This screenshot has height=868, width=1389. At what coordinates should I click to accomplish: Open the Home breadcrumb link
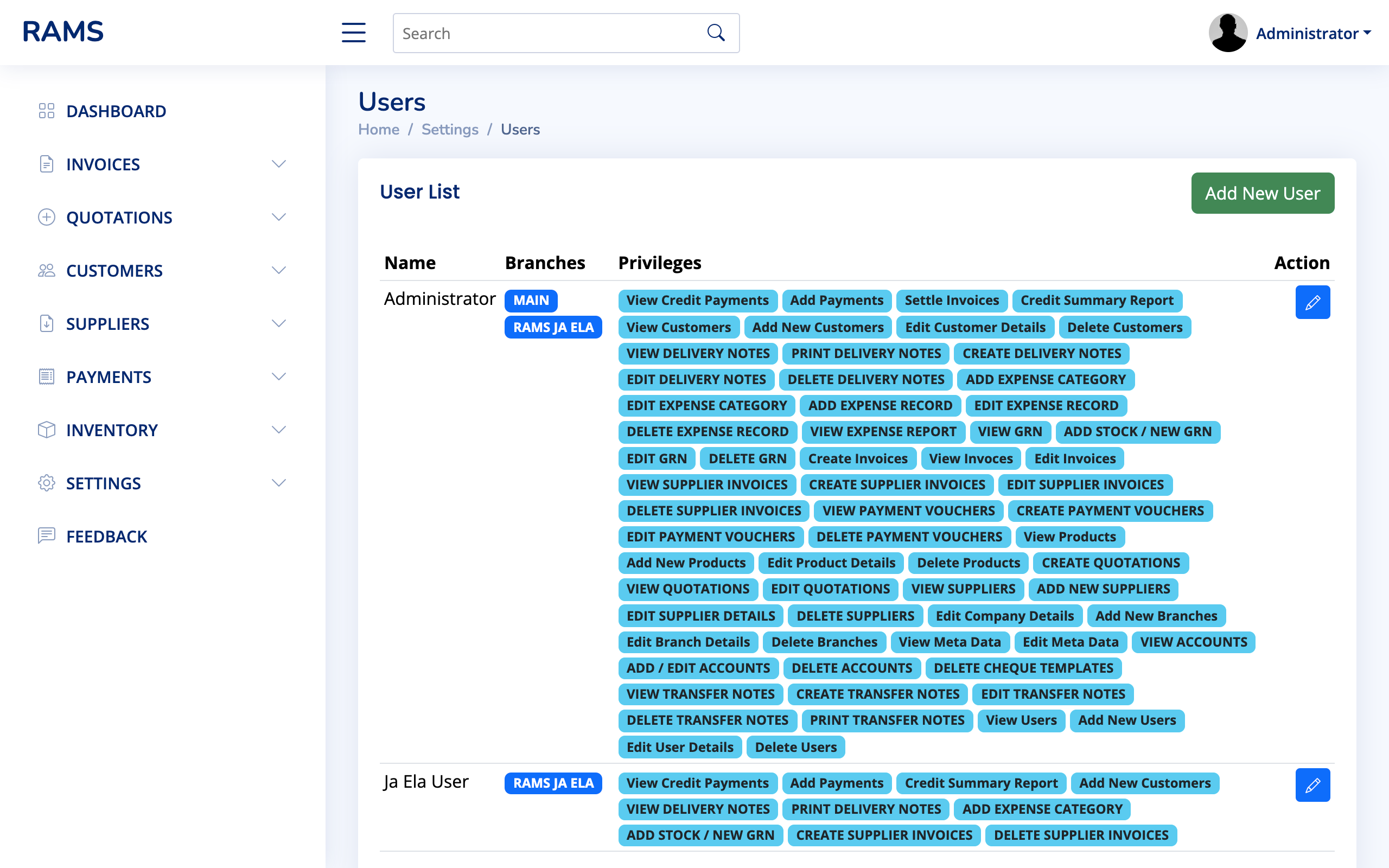[x=378, y=129]
